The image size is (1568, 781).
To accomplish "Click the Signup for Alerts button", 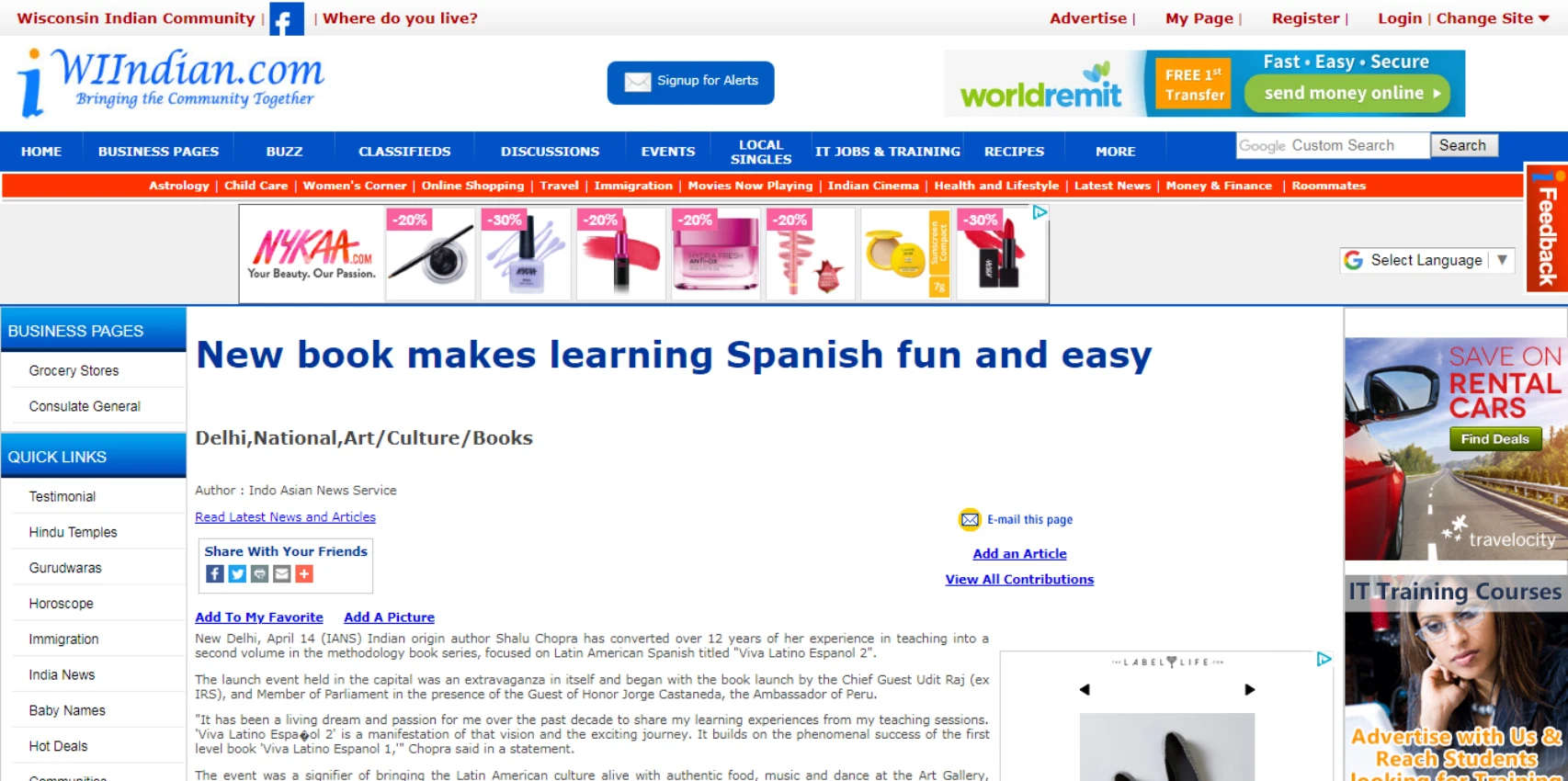I will 690,82.
